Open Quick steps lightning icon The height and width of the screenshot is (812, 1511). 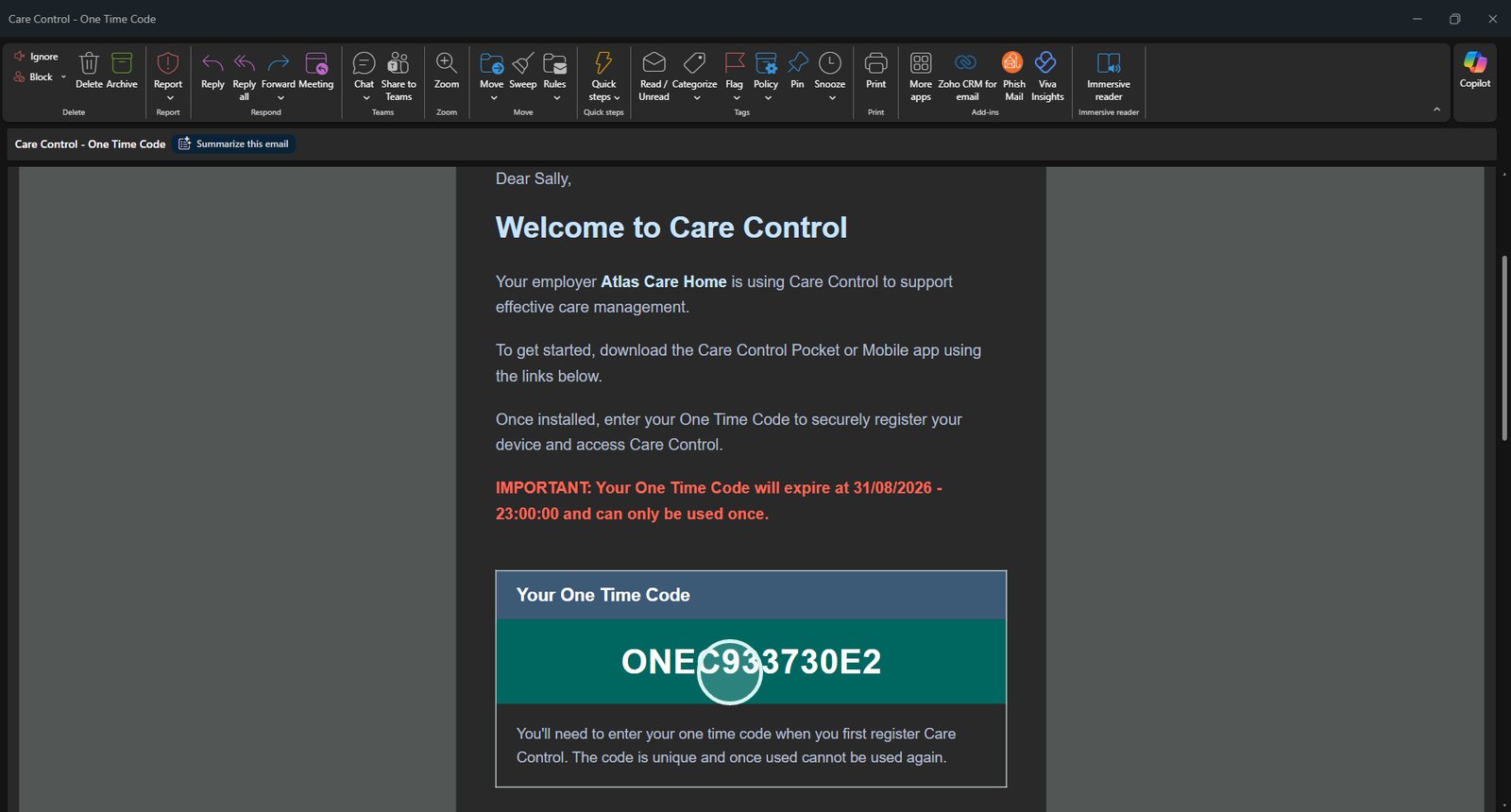pos(603,63)
